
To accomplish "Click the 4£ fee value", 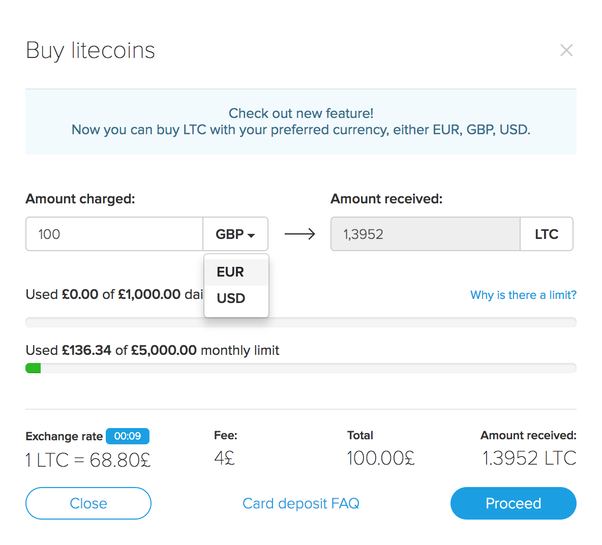I will [225, 459].
